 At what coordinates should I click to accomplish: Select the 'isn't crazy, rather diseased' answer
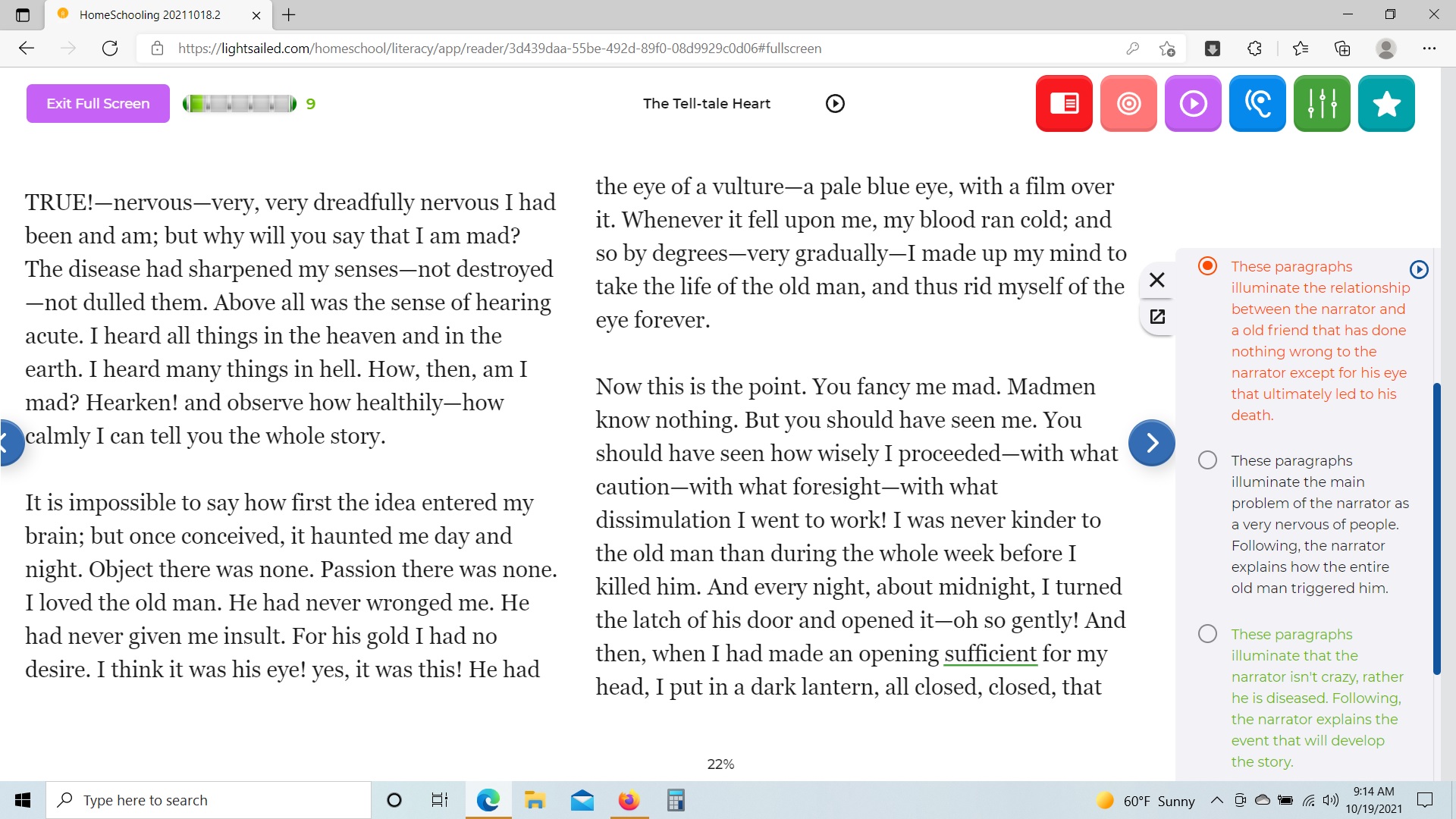click(1207, 634)
